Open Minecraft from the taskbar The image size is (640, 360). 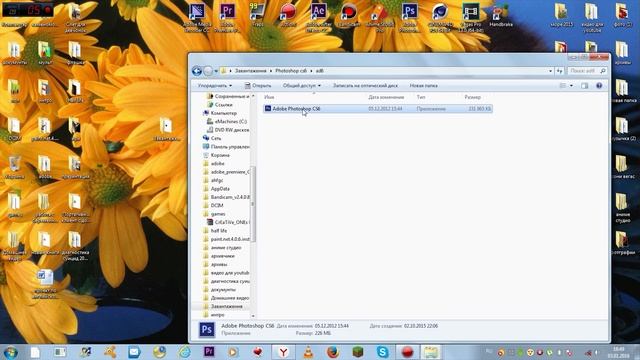click(x=358, y=352)
